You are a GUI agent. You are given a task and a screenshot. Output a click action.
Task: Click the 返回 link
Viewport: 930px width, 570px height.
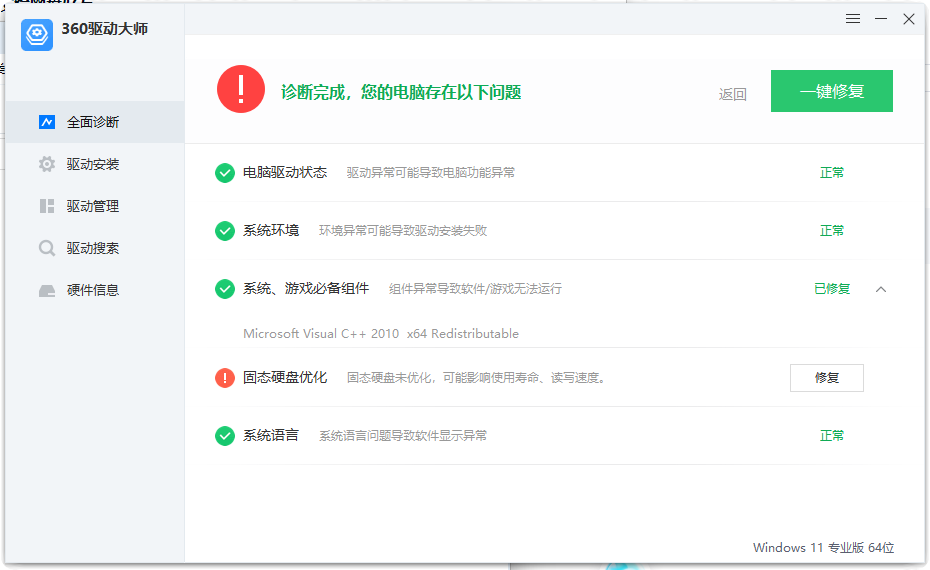[x=732, y=94]
